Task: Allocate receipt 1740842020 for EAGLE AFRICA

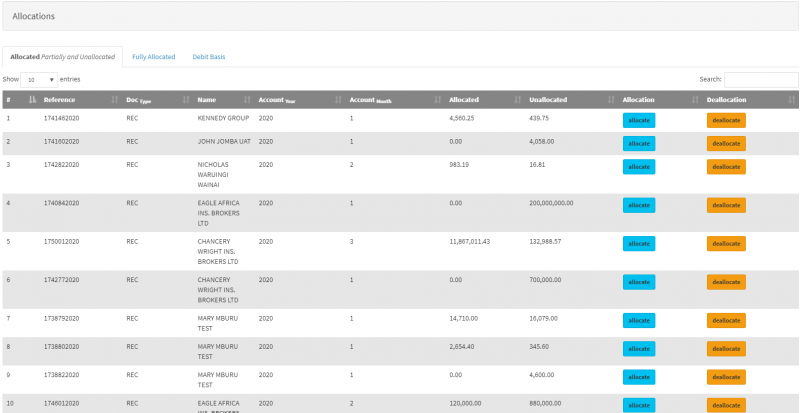Action: click(639, 205)
